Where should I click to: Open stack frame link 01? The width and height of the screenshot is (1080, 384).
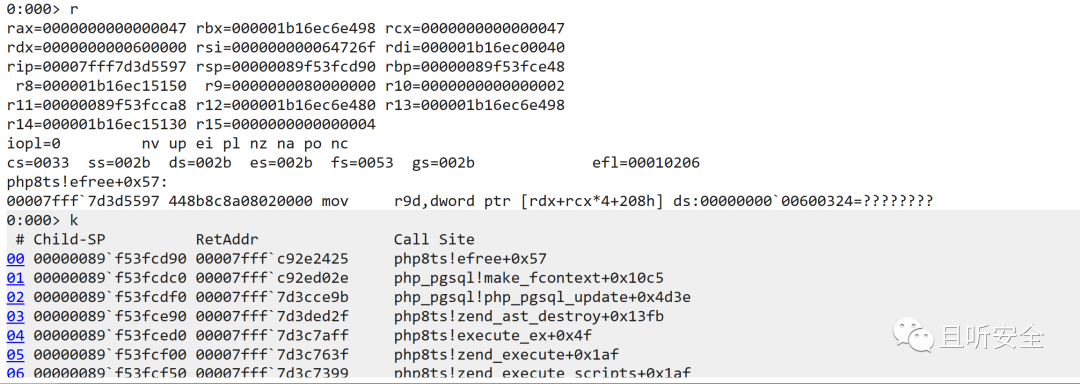coord(15,278)
